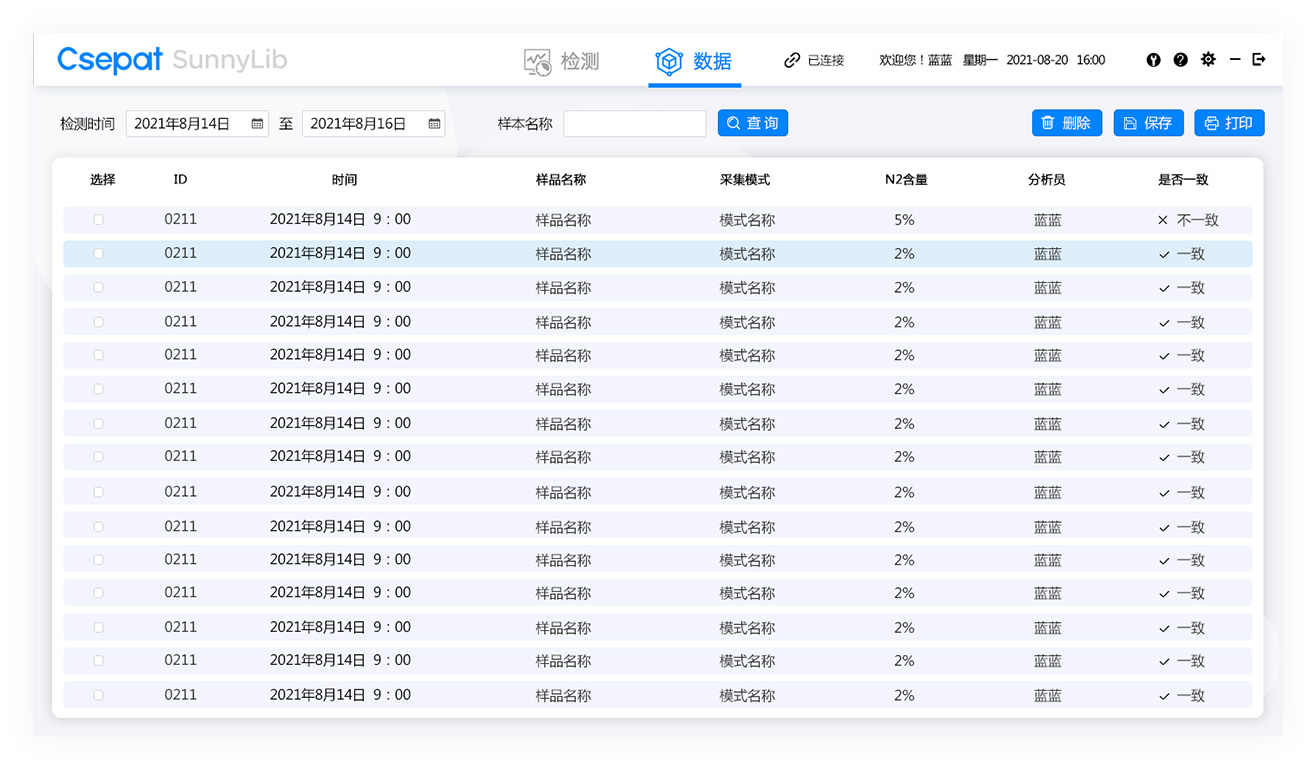Click the printer icon on the 打印 button

click(x=1211, y=122)
